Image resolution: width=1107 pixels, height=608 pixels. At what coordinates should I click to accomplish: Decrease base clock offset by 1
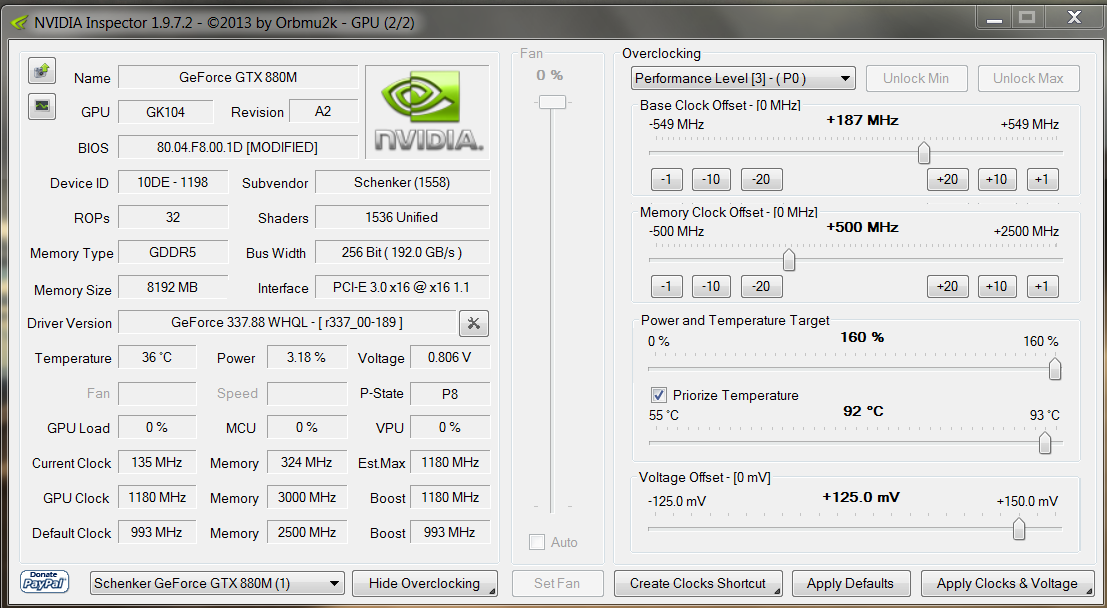(x=666, y=179)
